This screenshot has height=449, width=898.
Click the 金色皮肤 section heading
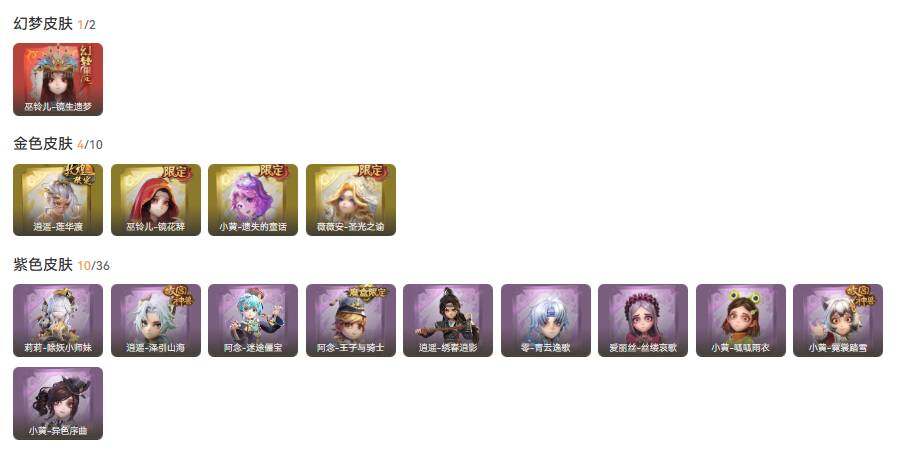43,144
